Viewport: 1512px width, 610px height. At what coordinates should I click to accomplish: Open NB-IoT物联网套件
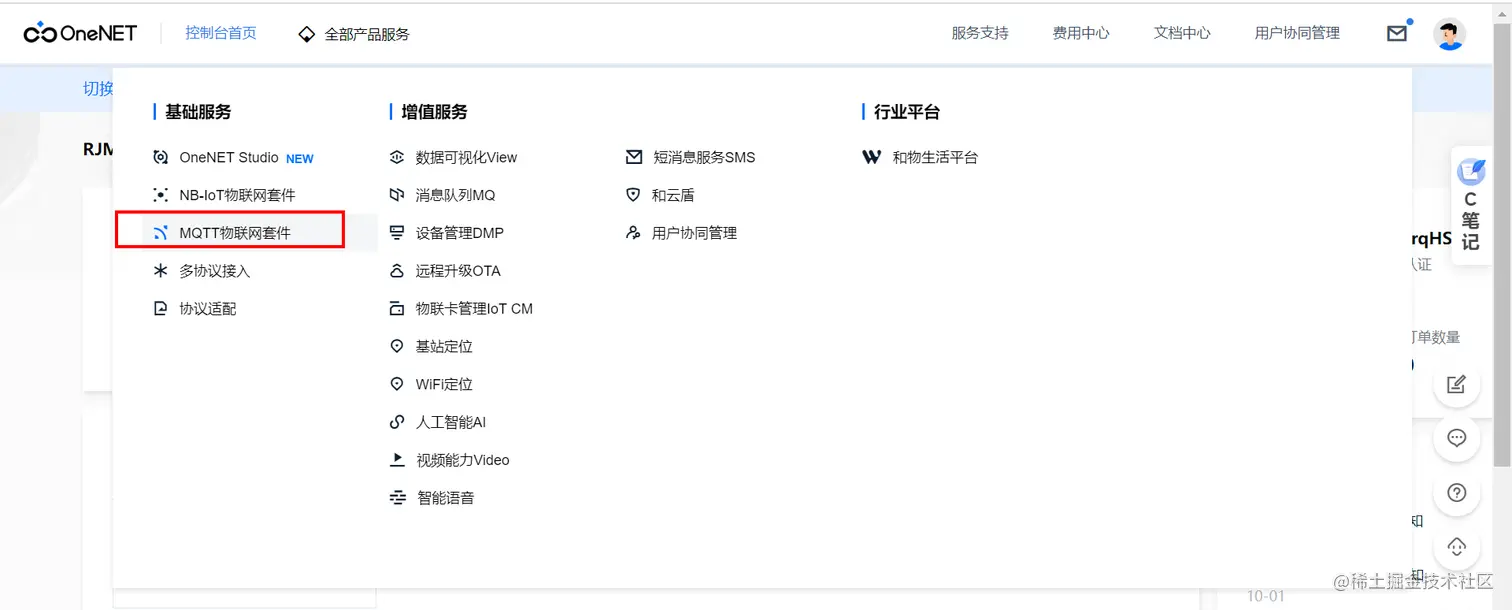[x=237, y=195]
